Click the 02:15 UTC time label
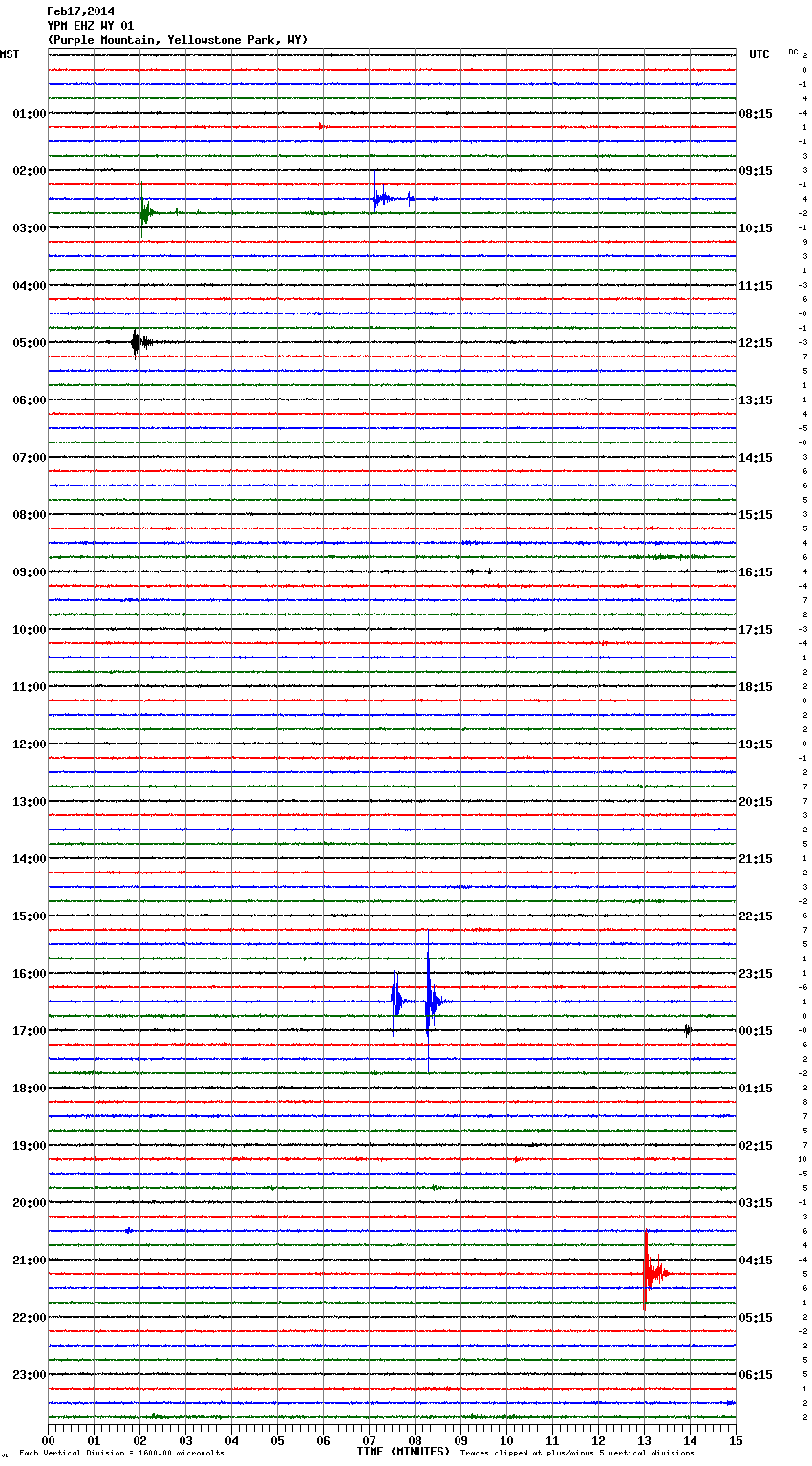Image resolution: width=812 pixels, height=1466 pixels. [x=756, y=1146]
